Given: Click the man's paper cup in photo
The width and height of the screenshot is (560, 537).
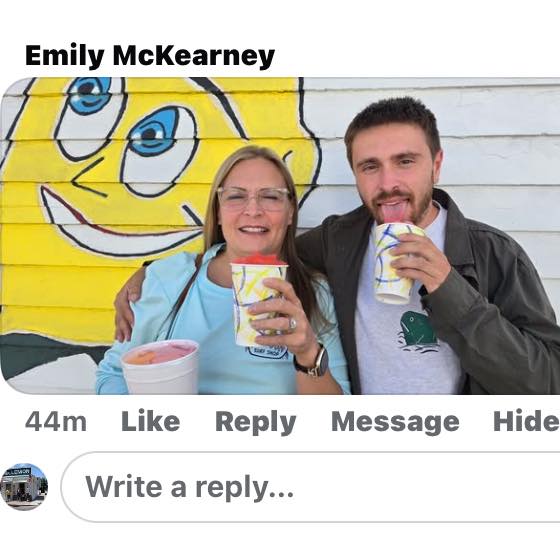Looking at the screenshot, I should click(x=395, y=262).
